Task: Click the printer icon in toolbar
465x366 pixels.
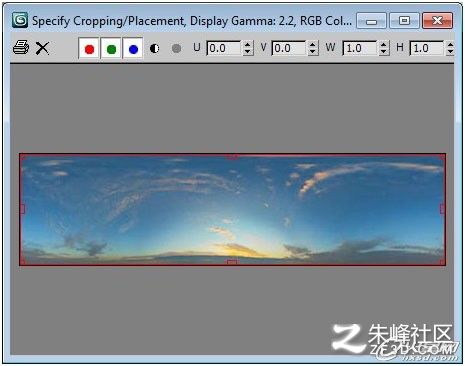Action: pos(21,48)
